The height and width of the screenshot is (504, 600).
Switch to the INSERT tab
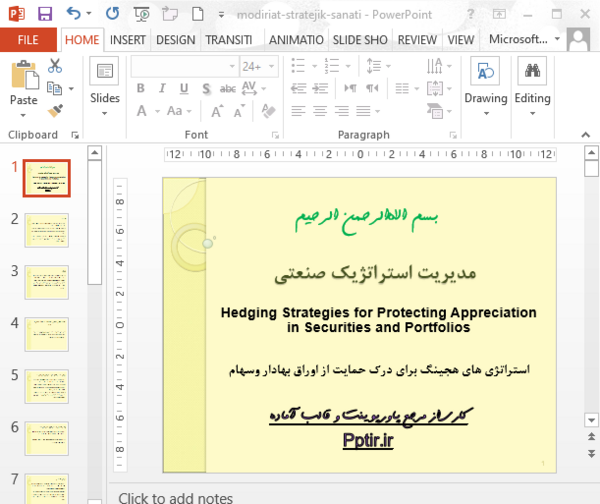point(127,40)
